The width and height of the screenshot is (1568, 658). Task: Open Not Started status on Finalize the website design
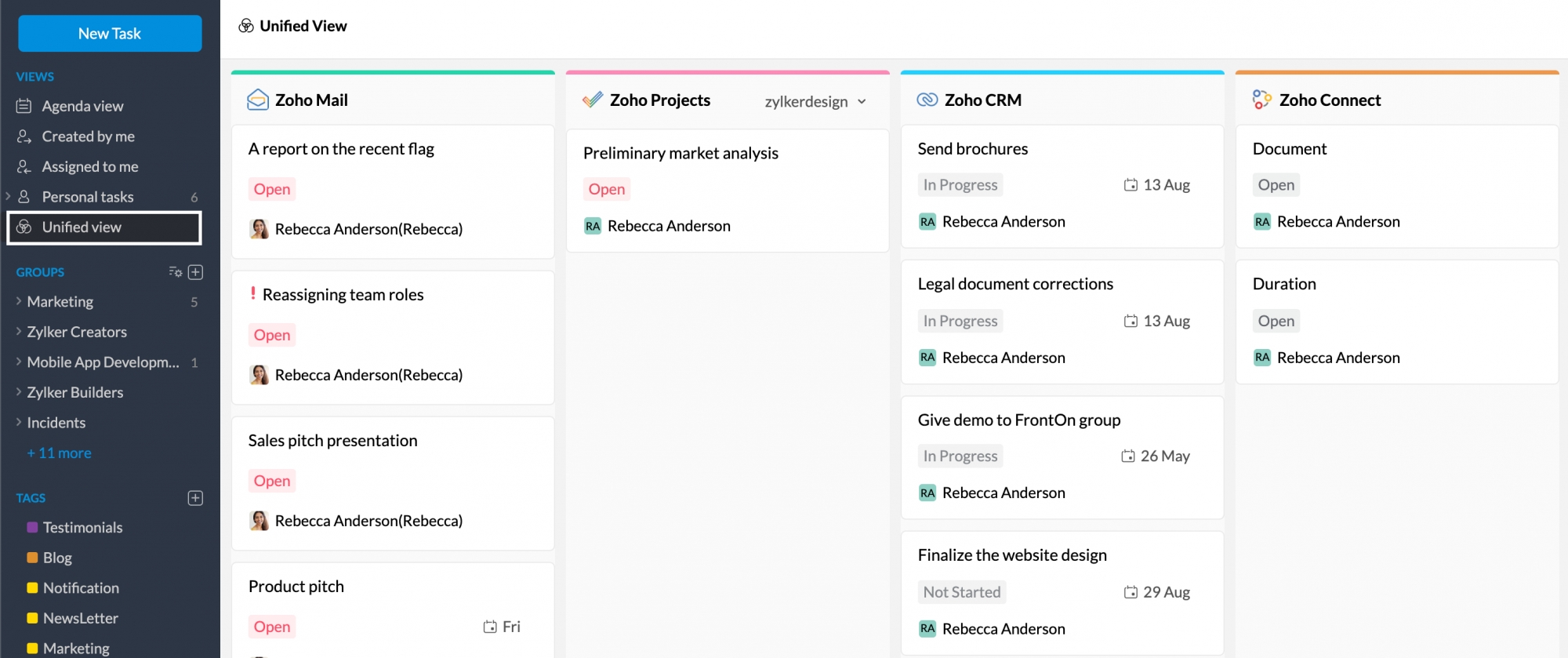click(x=962, y=592)
